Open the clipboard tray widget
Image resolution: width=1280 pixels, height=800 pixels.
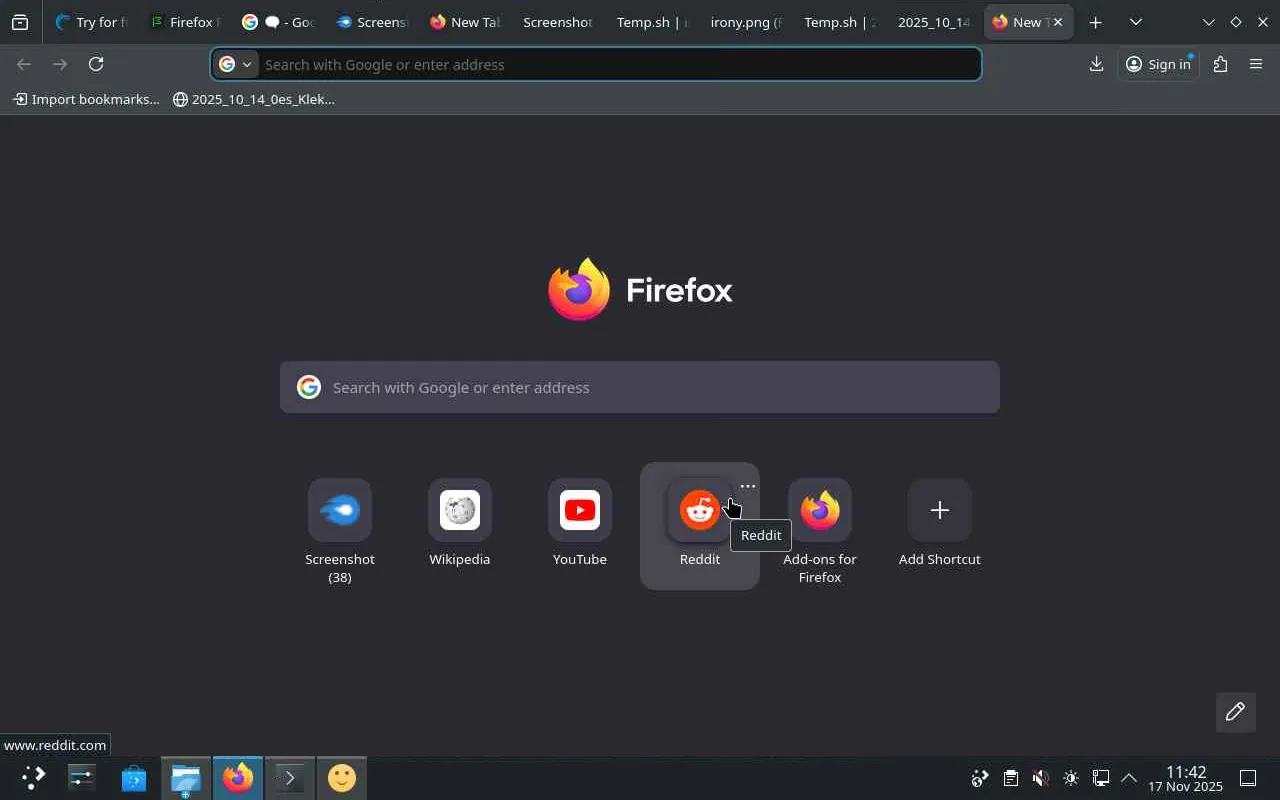pyautogui.click(x=1011, y=778)
